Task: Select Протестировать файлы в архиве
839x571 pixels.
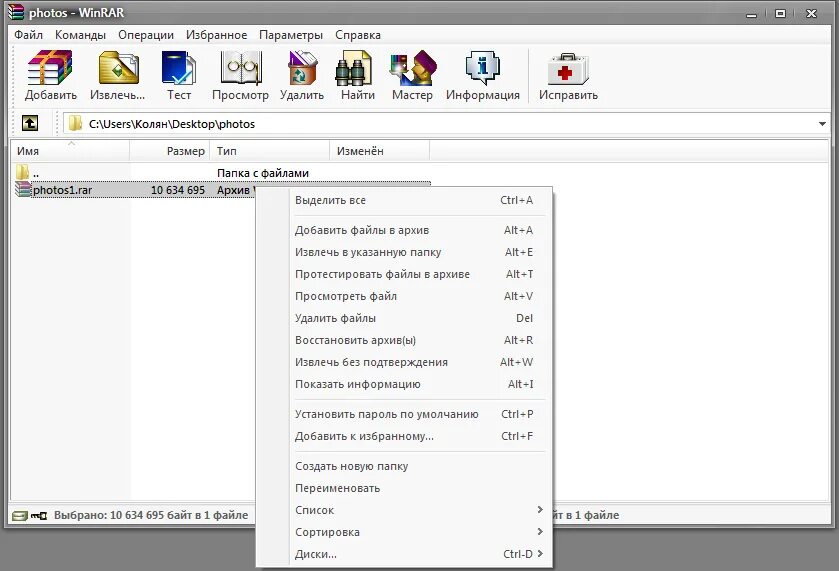Action: pyautogui.click(x=414, y=274)
